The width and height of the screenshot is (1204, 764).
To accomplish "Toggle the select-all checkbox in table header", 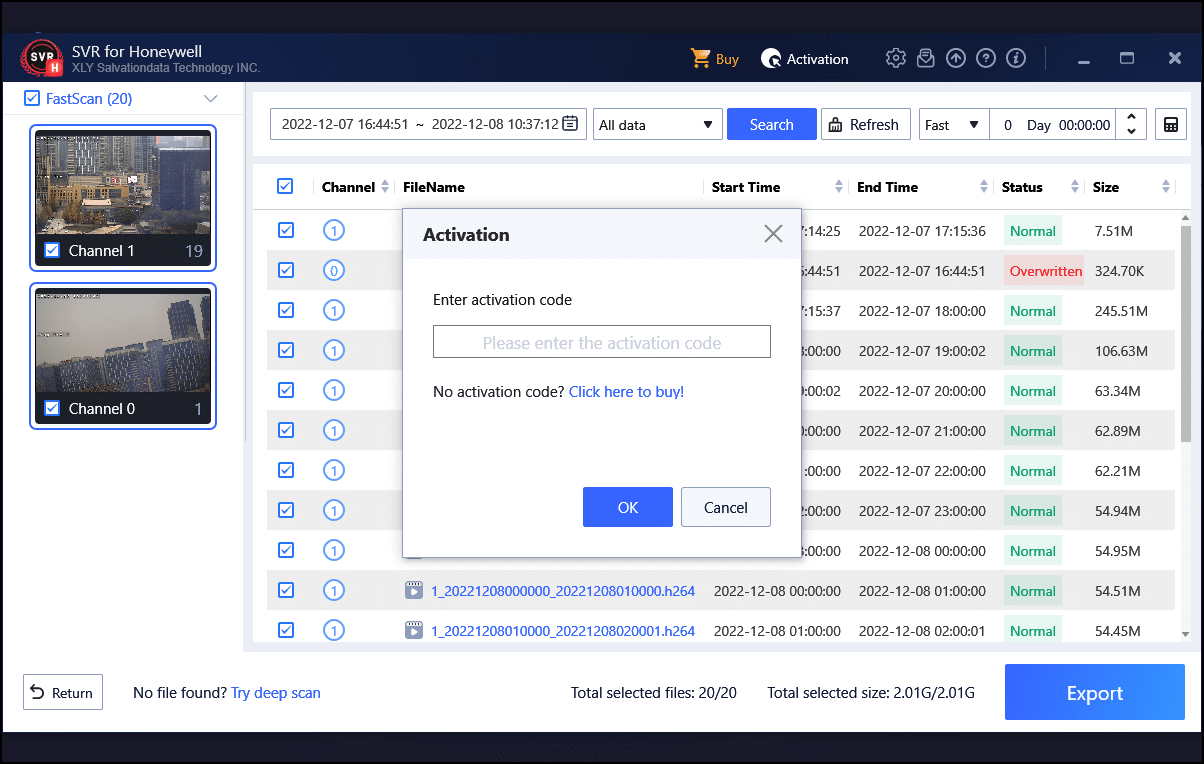I will (285, 187).
